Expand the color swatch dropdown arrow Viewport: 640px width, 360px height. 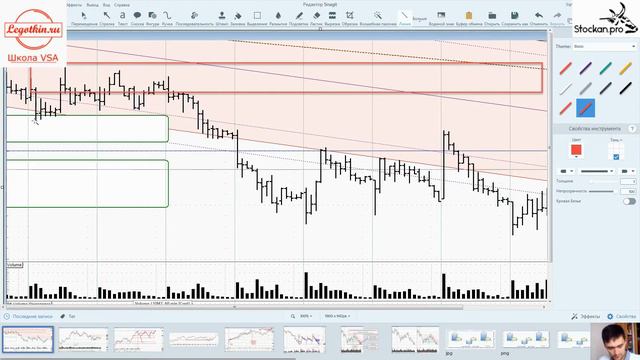pos(576,157)
